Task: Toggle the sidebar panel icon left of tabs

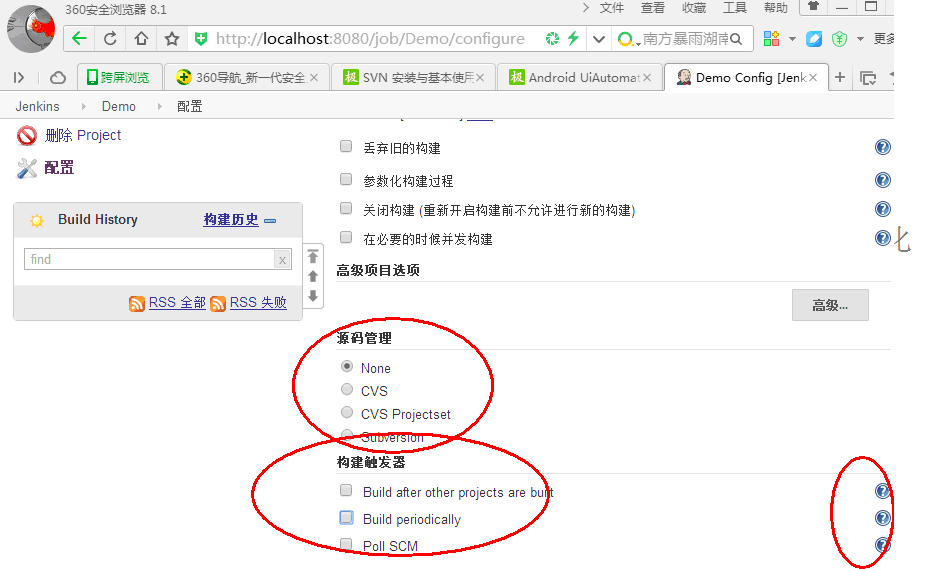Action: 19,78
